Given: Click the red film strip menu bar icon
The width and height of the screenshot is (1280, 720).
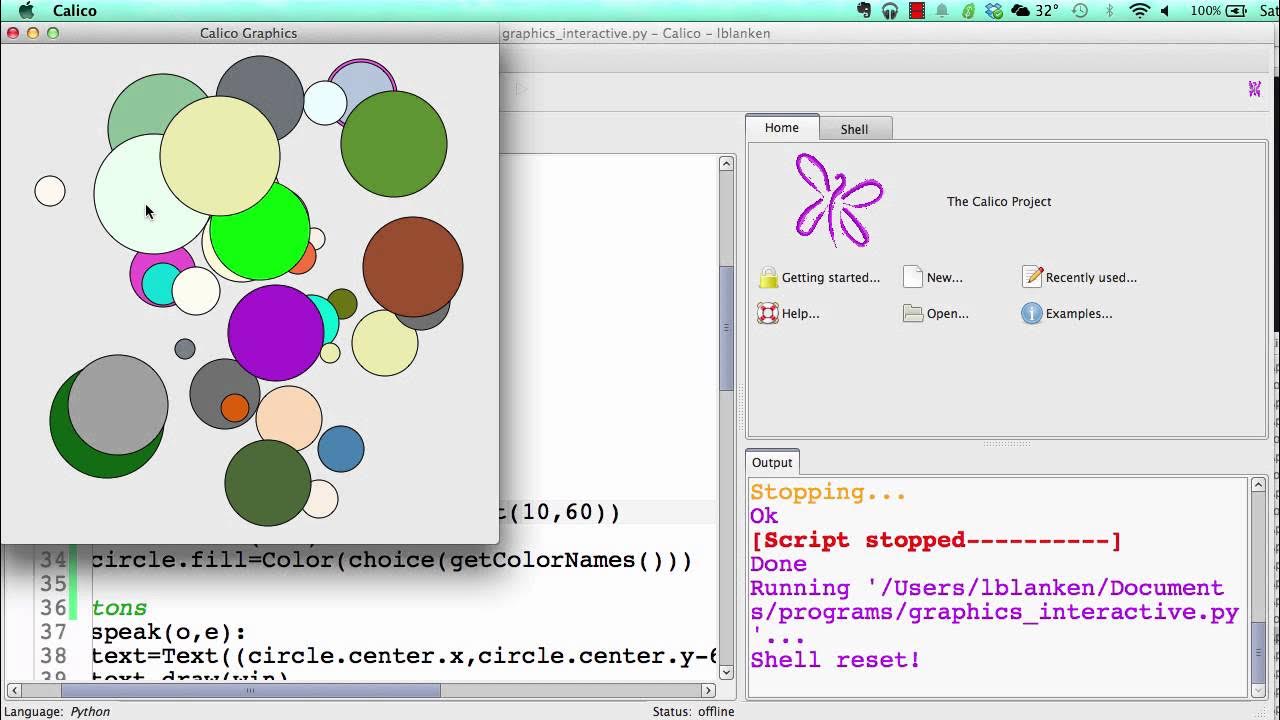Looking at the screenshot, I should [916, 11].
